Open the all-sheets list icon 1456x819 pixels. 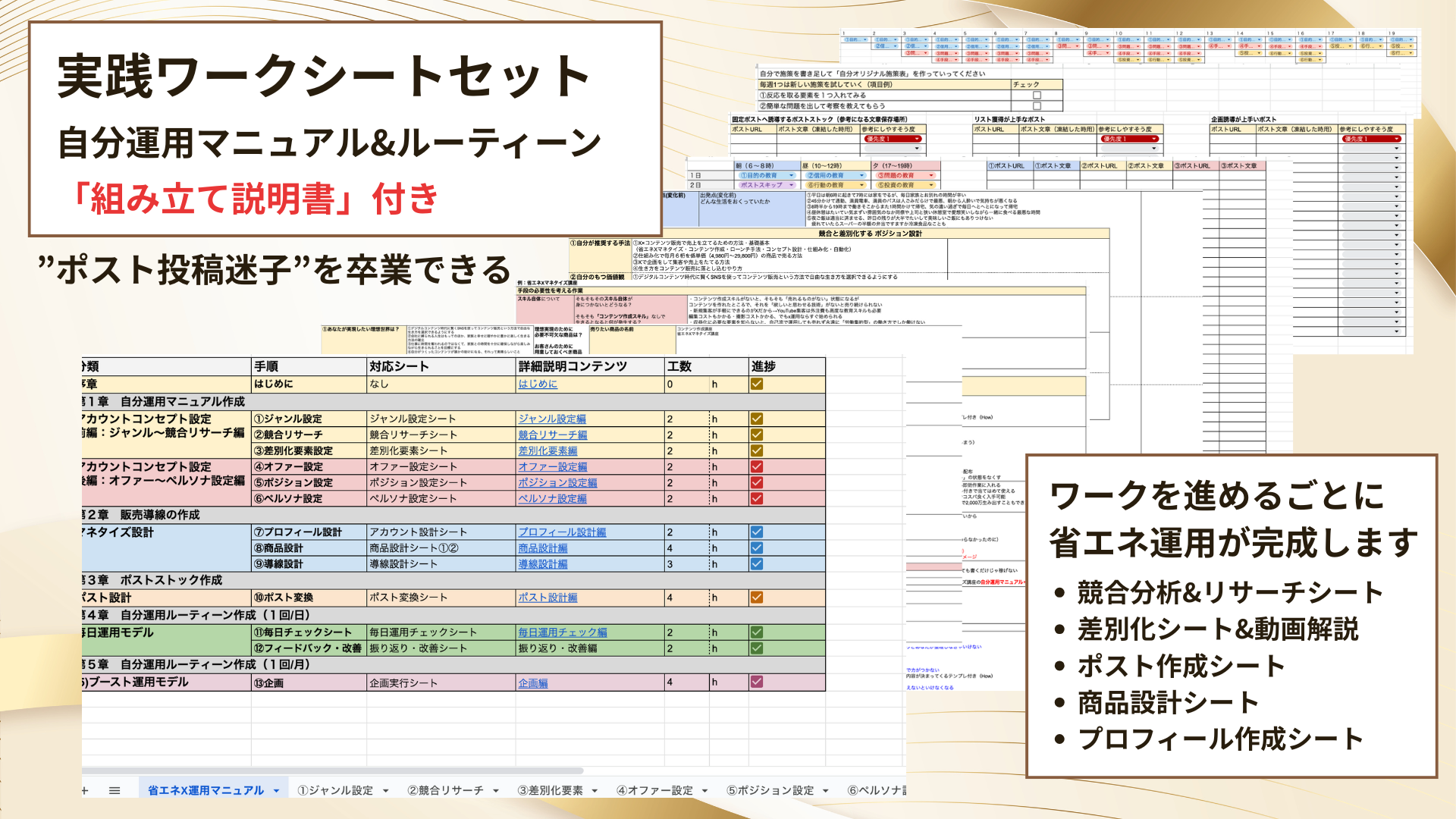point(115,790)
